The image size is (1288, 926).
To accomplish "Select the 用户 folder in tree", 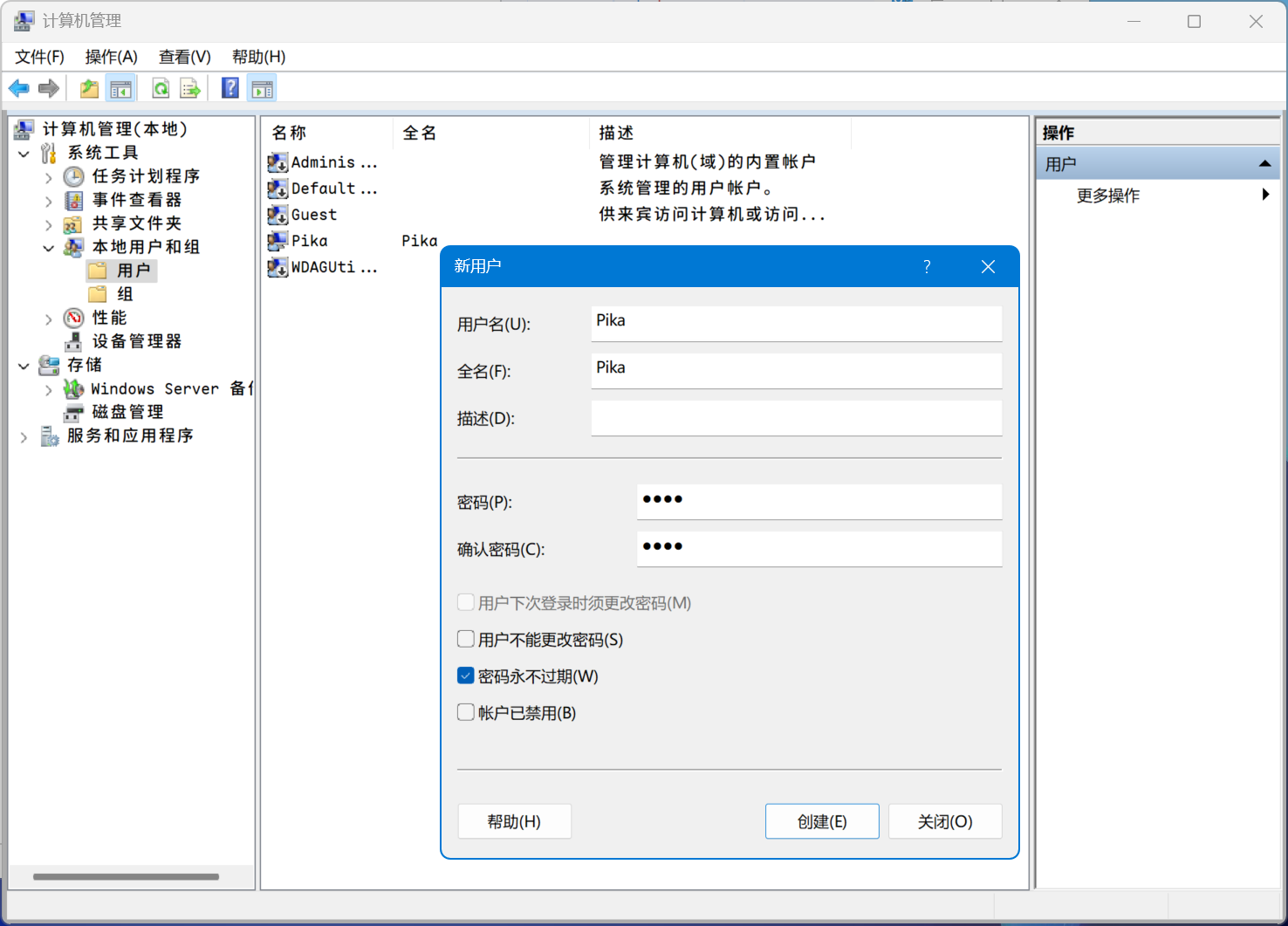I will click(x=122, y=271).
